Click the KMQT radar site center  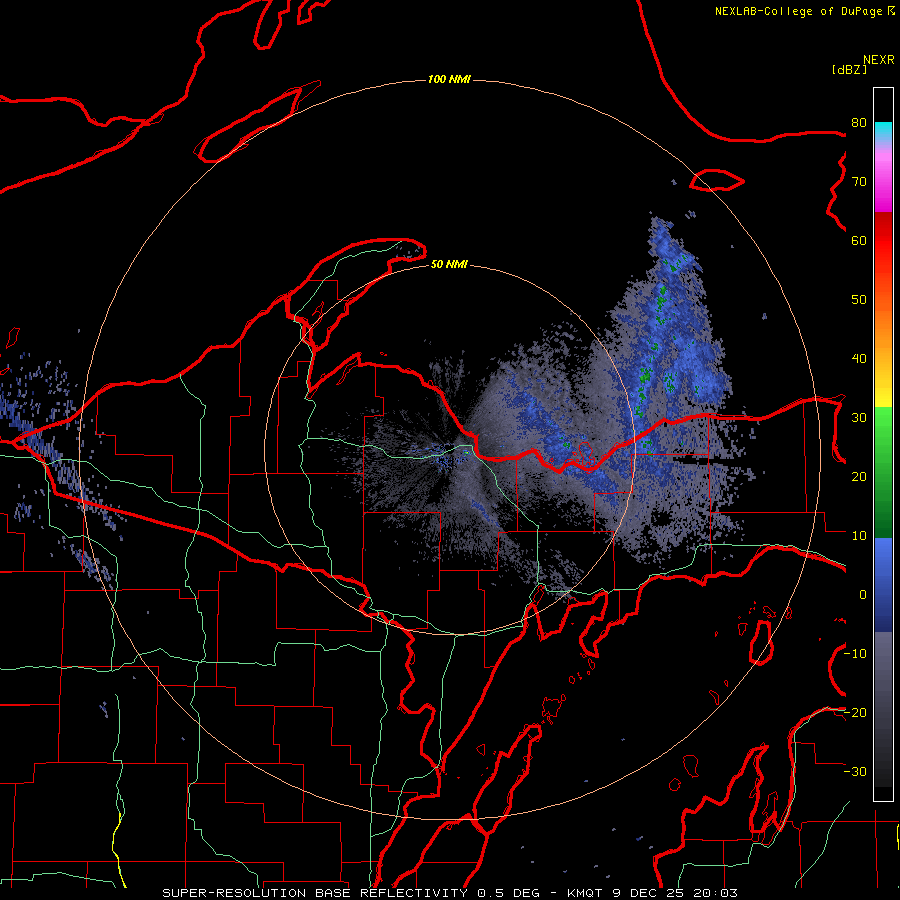pyautogui.click(x=450, y=451)
